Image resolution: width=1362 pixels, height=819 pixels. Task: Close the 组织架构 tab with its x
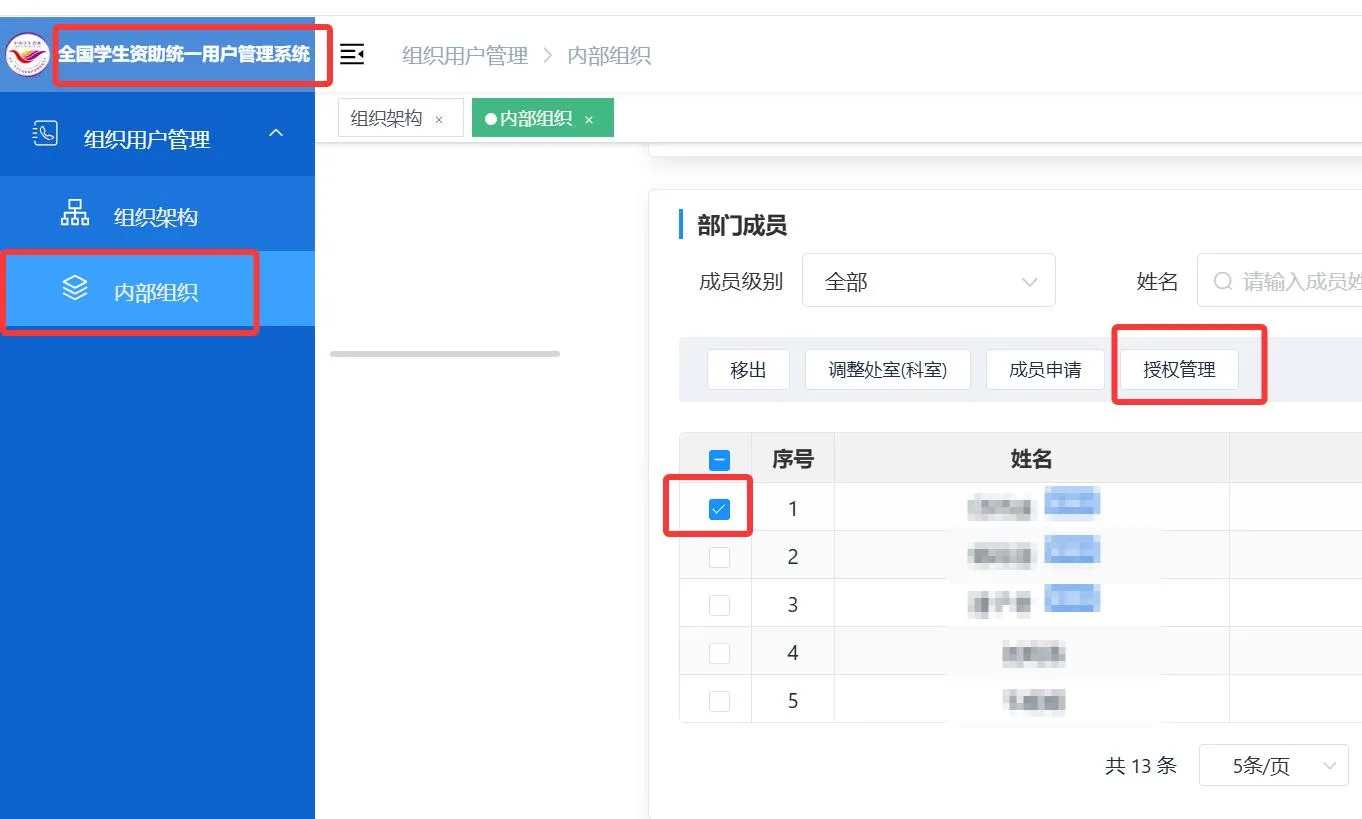click(439, 120)
